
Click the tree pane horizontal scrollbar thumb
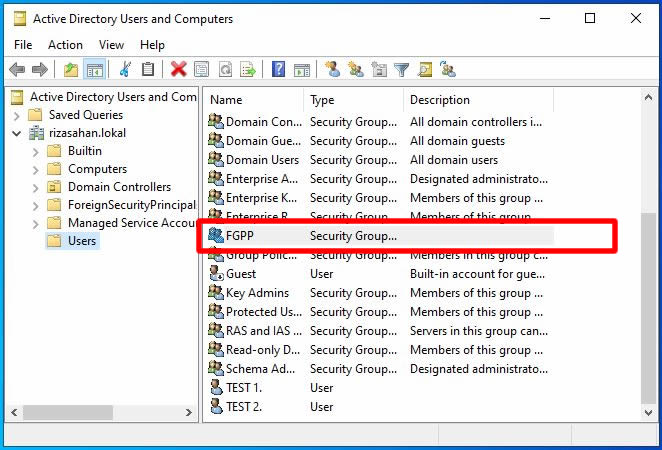pos(68,412)
